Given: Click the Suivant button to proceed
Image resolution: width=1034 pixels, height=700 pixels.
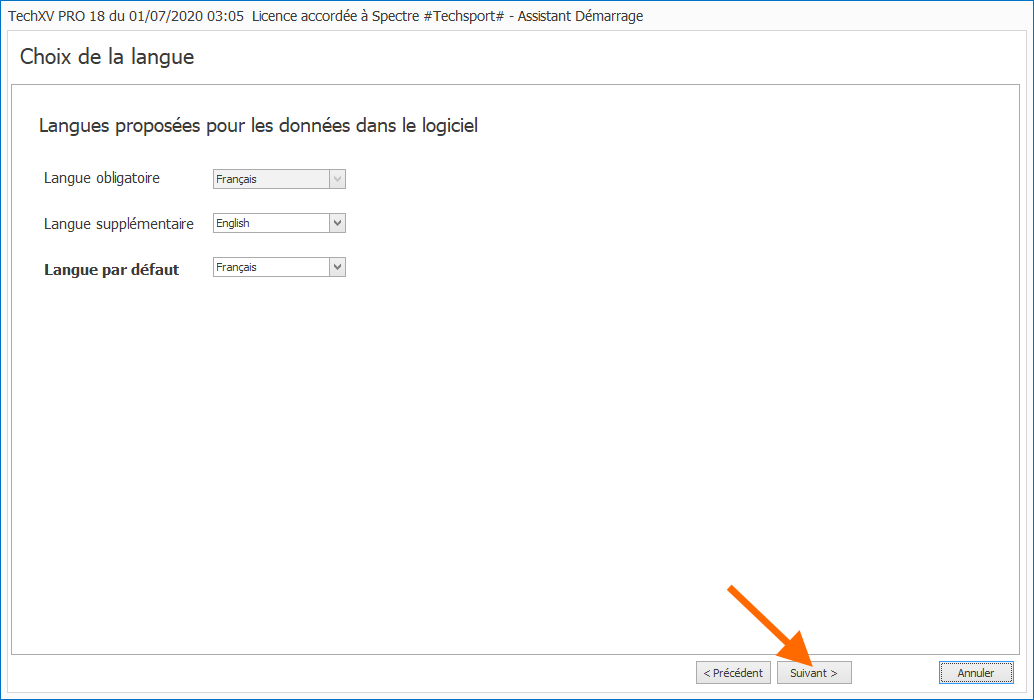Looking at the screenshot, I should click(x=813, y=673).
